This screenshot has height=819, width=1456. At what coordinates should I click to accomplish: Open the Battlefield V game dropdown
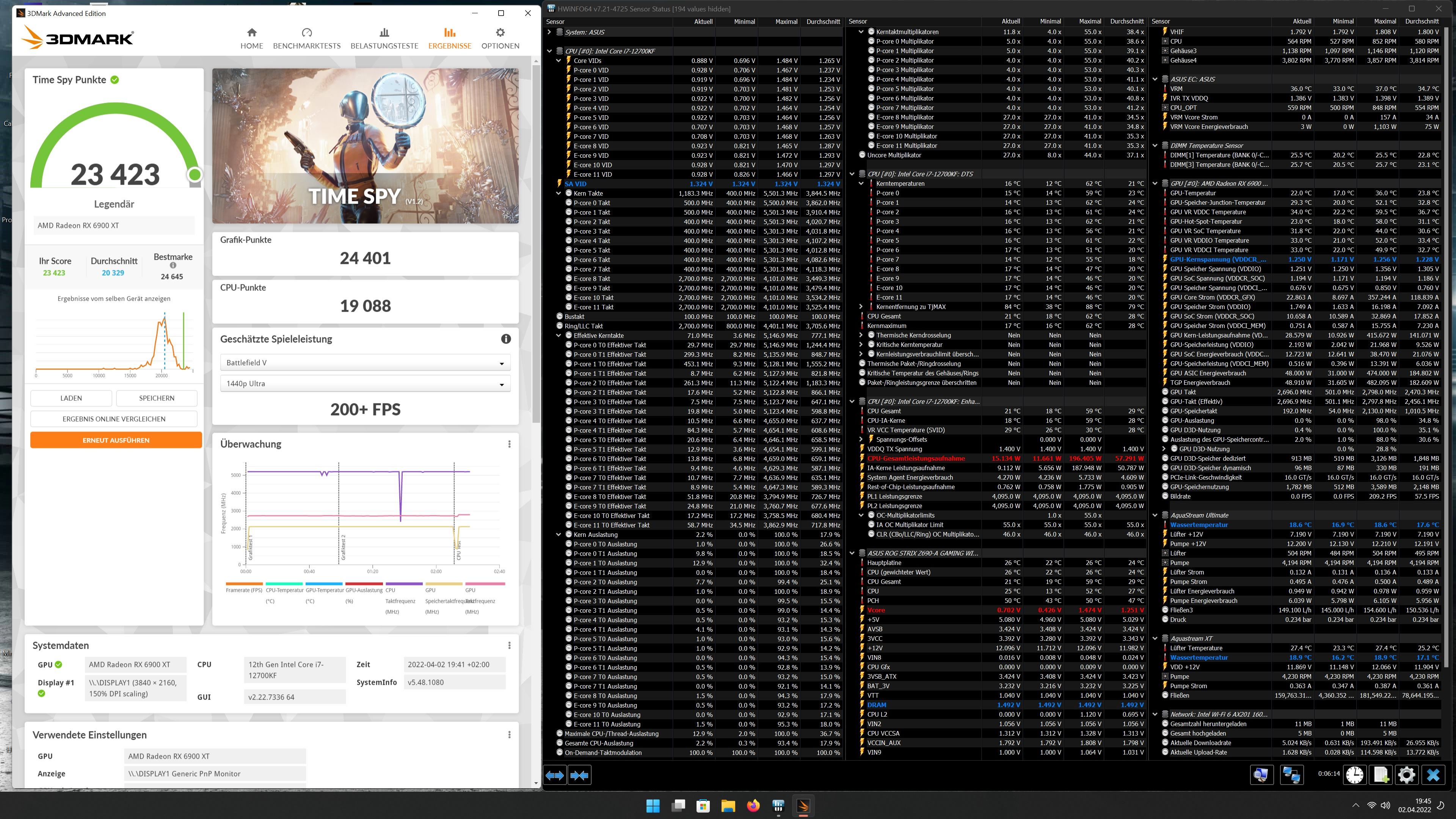(x=365, y=362)
